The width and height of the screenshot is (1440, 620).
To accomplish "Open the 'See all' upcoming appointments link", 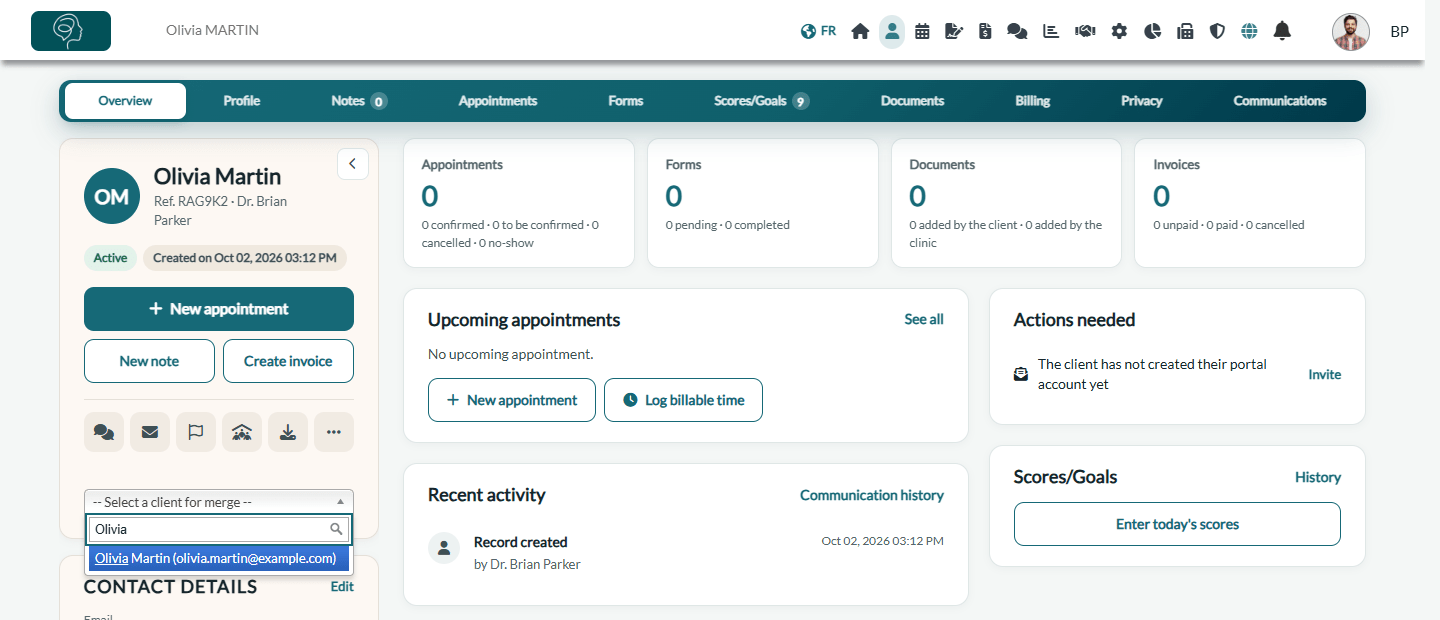I will pos(924,319).
